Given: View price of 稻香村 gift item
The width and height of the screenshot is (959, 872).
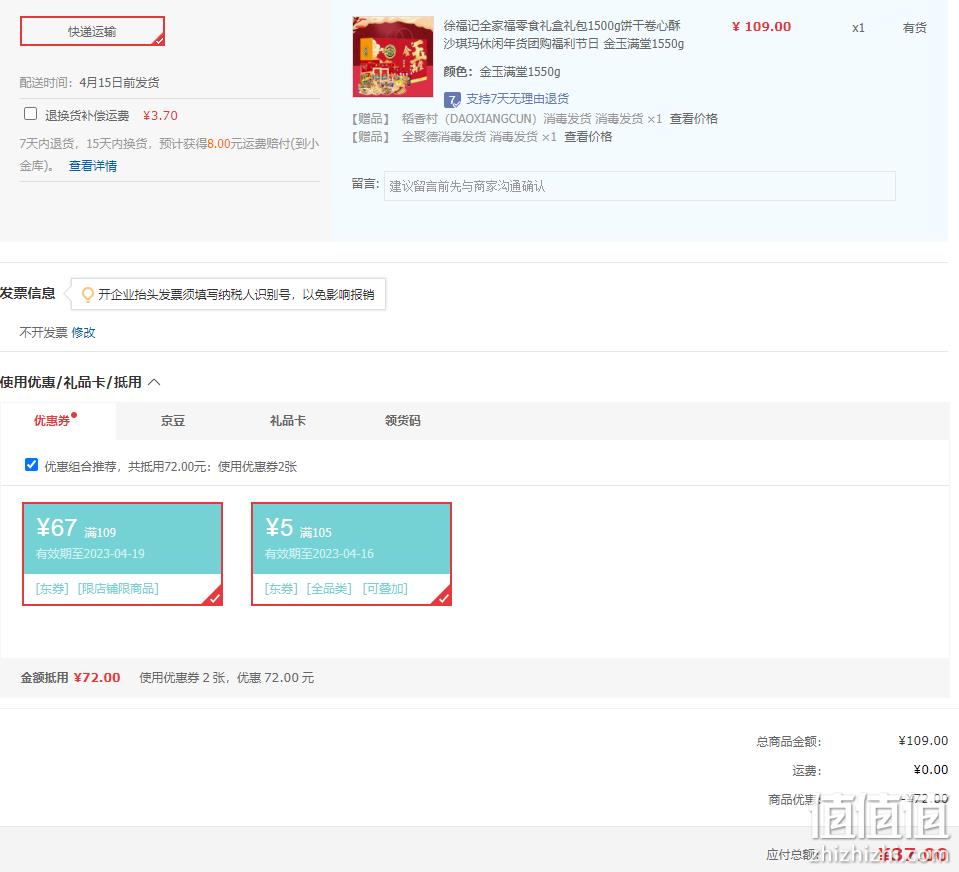Looking at the screenshot, I should tap(694, 119).
